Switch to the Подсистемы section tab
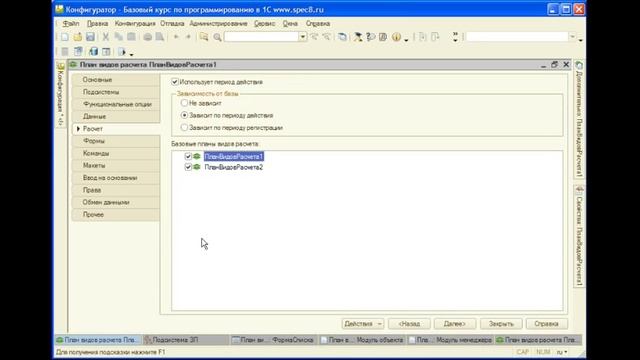 coord(116,92)
